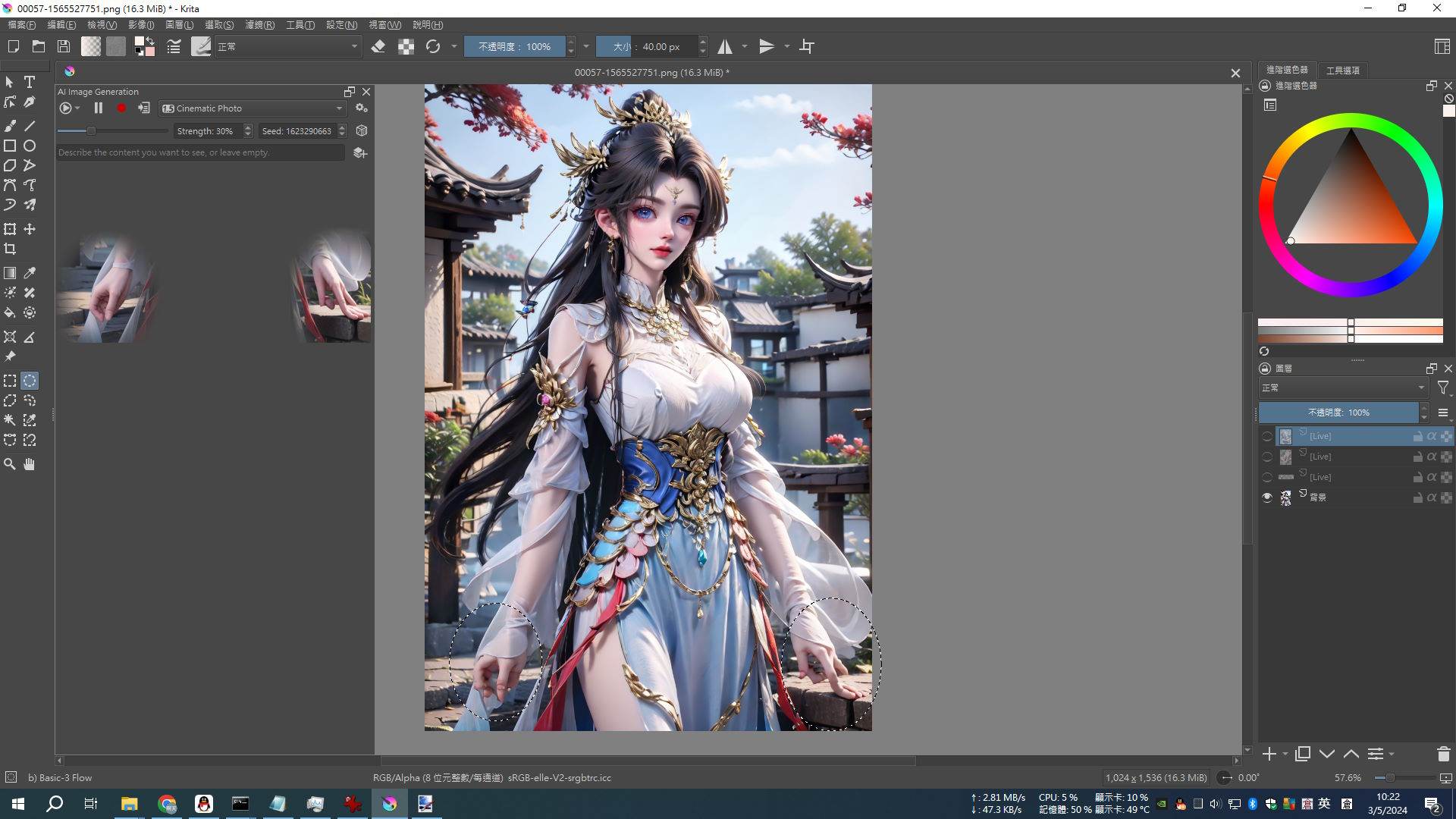Screen dimensions: 1456x819
Task: Choose the Elliptical Selection tool
Action: [30, 381]
